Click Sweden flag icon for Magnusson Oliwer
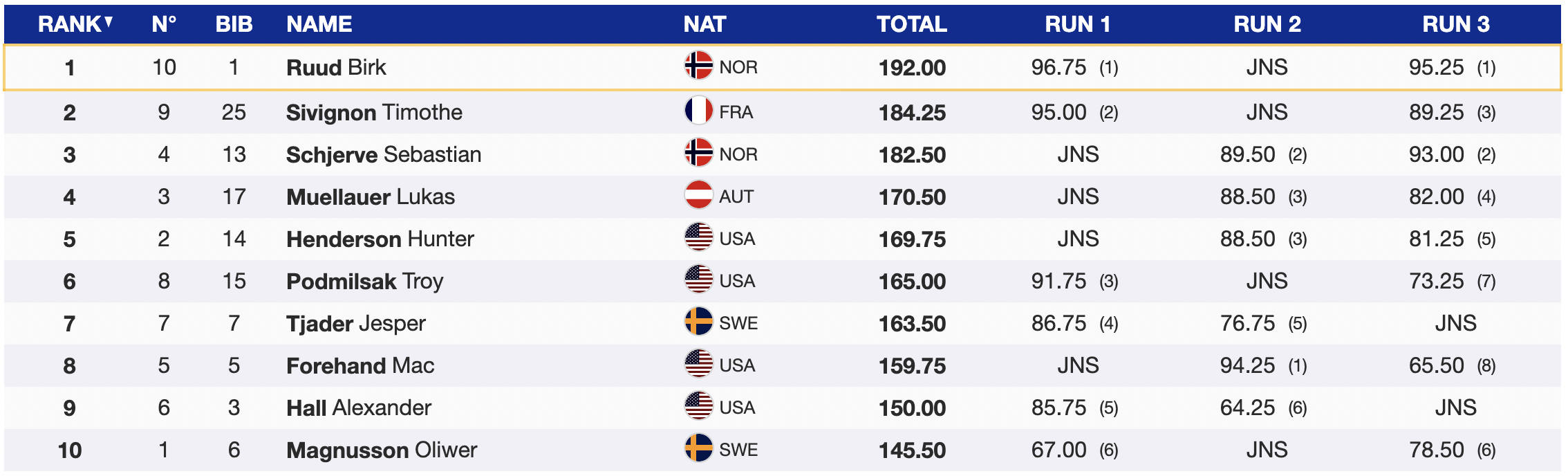 tap(698, 449)
